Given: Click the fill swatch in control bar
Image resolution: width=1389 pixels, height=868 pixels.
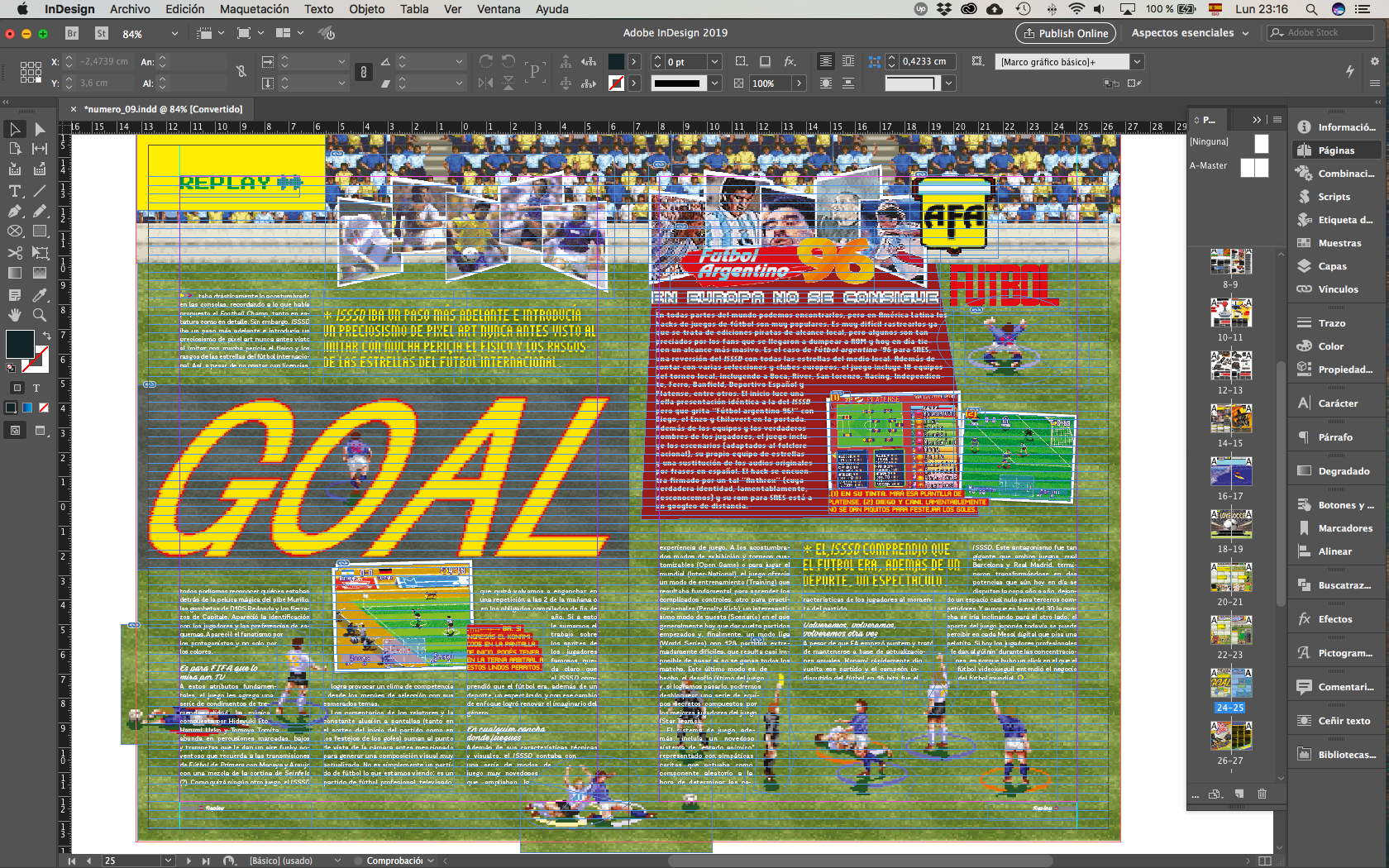Looking at the screenshot, I should click(616, 61).
